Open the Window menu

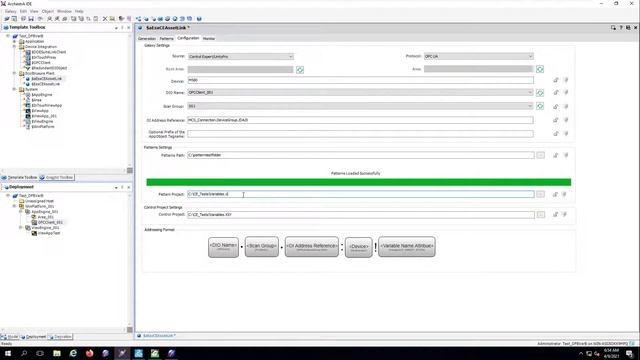64,11
